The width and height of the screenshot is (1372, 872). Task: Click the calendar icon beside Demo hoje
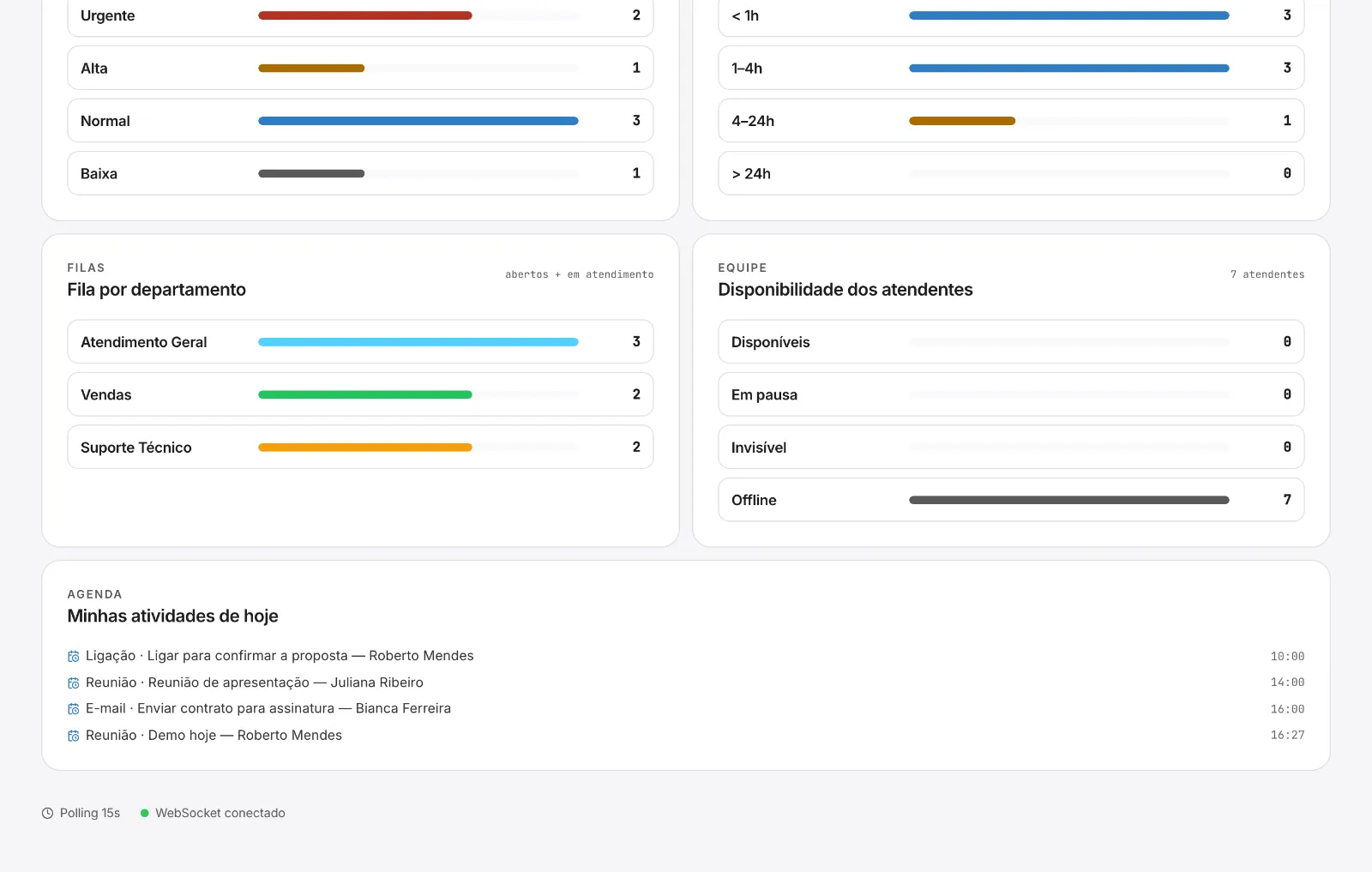[x=74, y=736]
